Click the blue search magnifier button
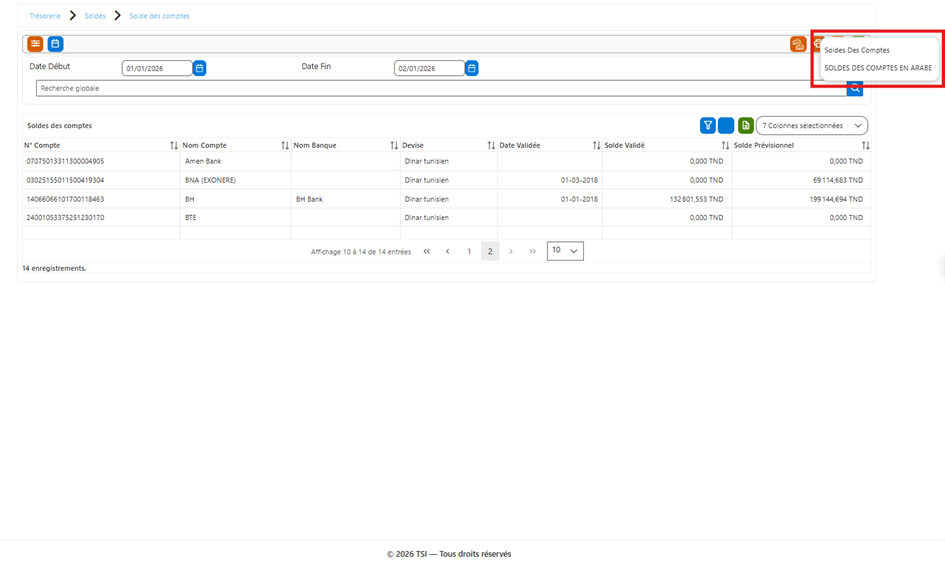This screenshot has height=565, width=945. click(x=855, y=89)
